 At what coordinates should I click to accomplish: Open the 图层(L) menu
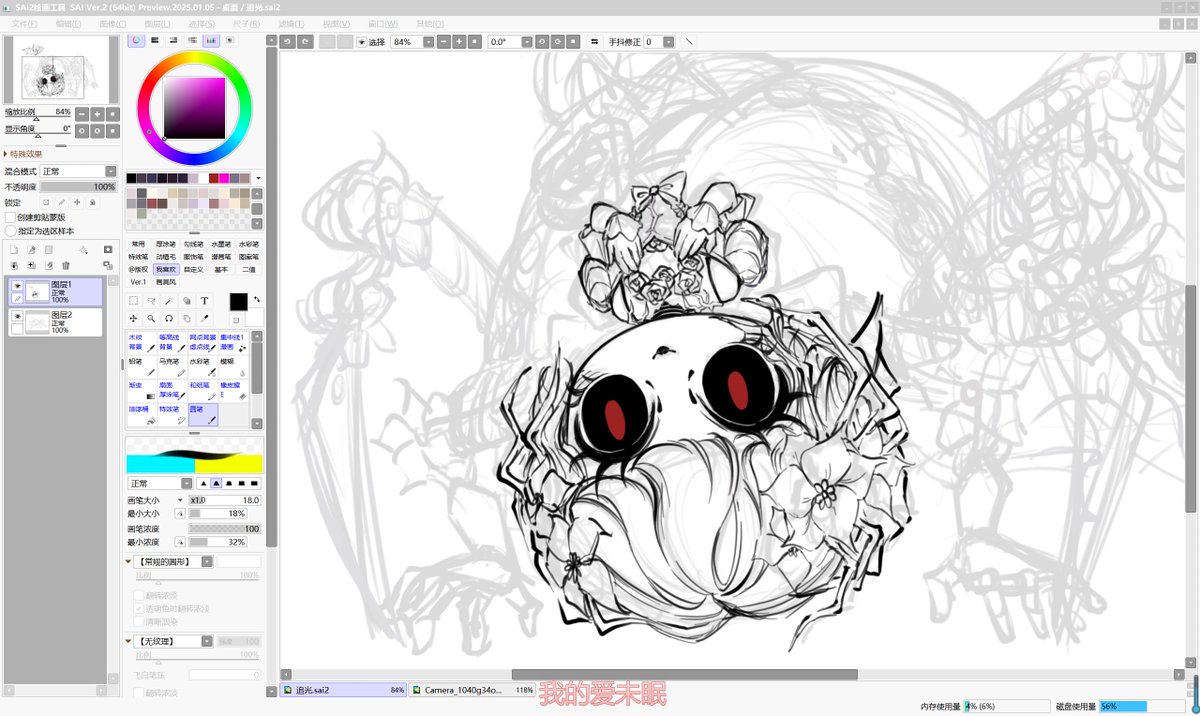[157, 23]
